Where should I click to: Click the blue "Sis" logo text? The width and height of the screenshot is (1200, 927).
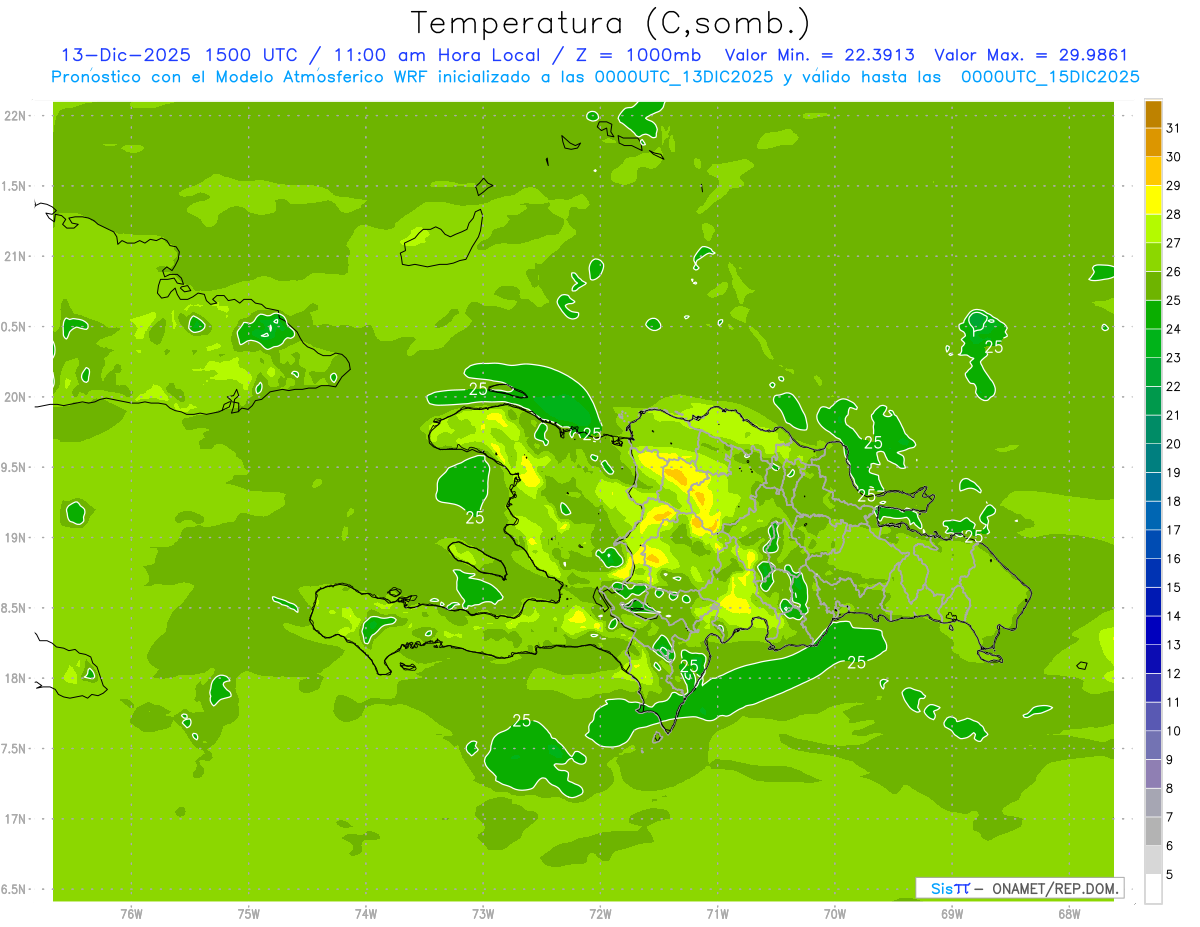pos(941,888)
